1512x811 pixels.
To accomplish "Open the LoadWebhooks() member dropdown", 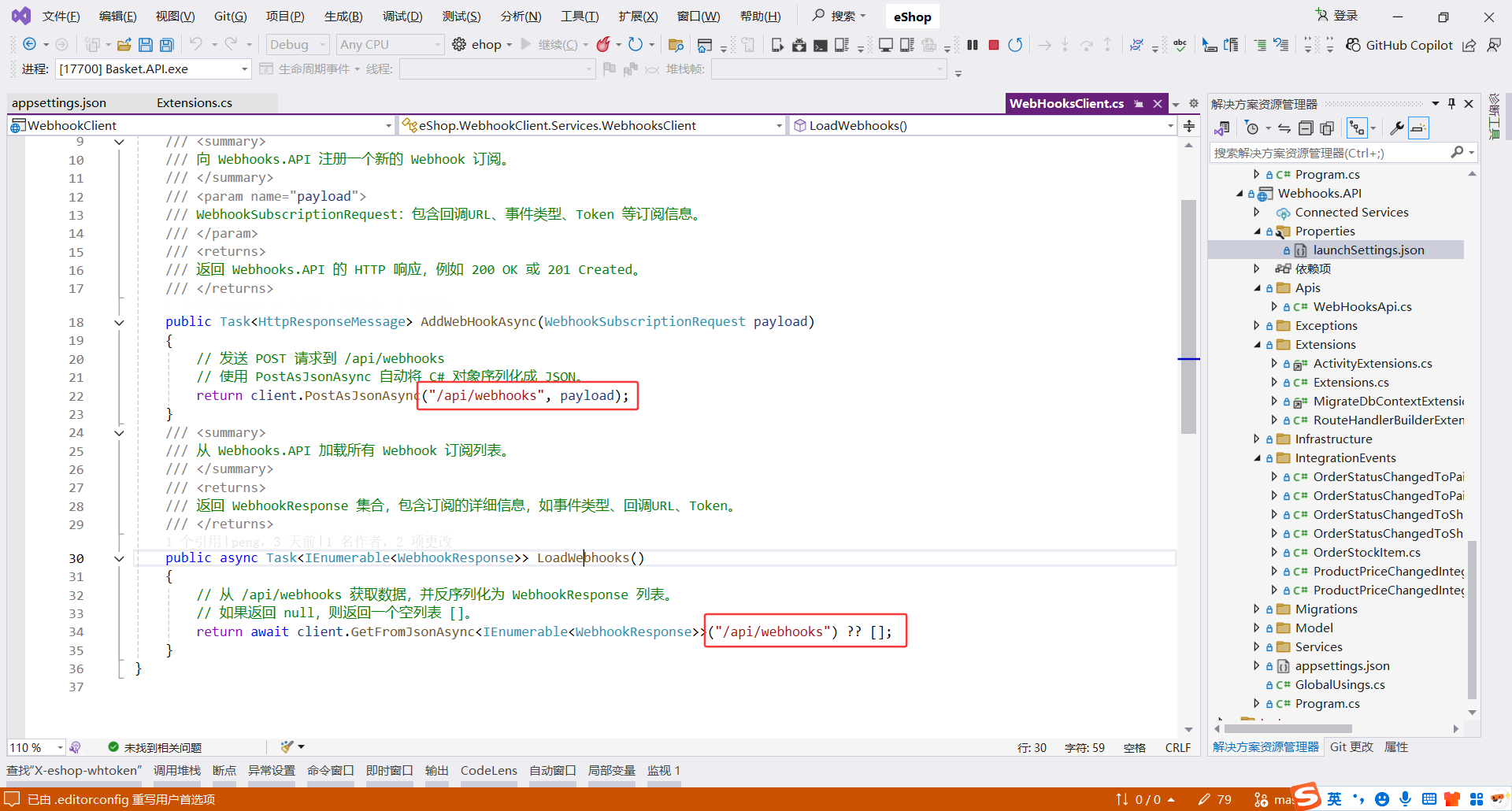I will (983, 125).
